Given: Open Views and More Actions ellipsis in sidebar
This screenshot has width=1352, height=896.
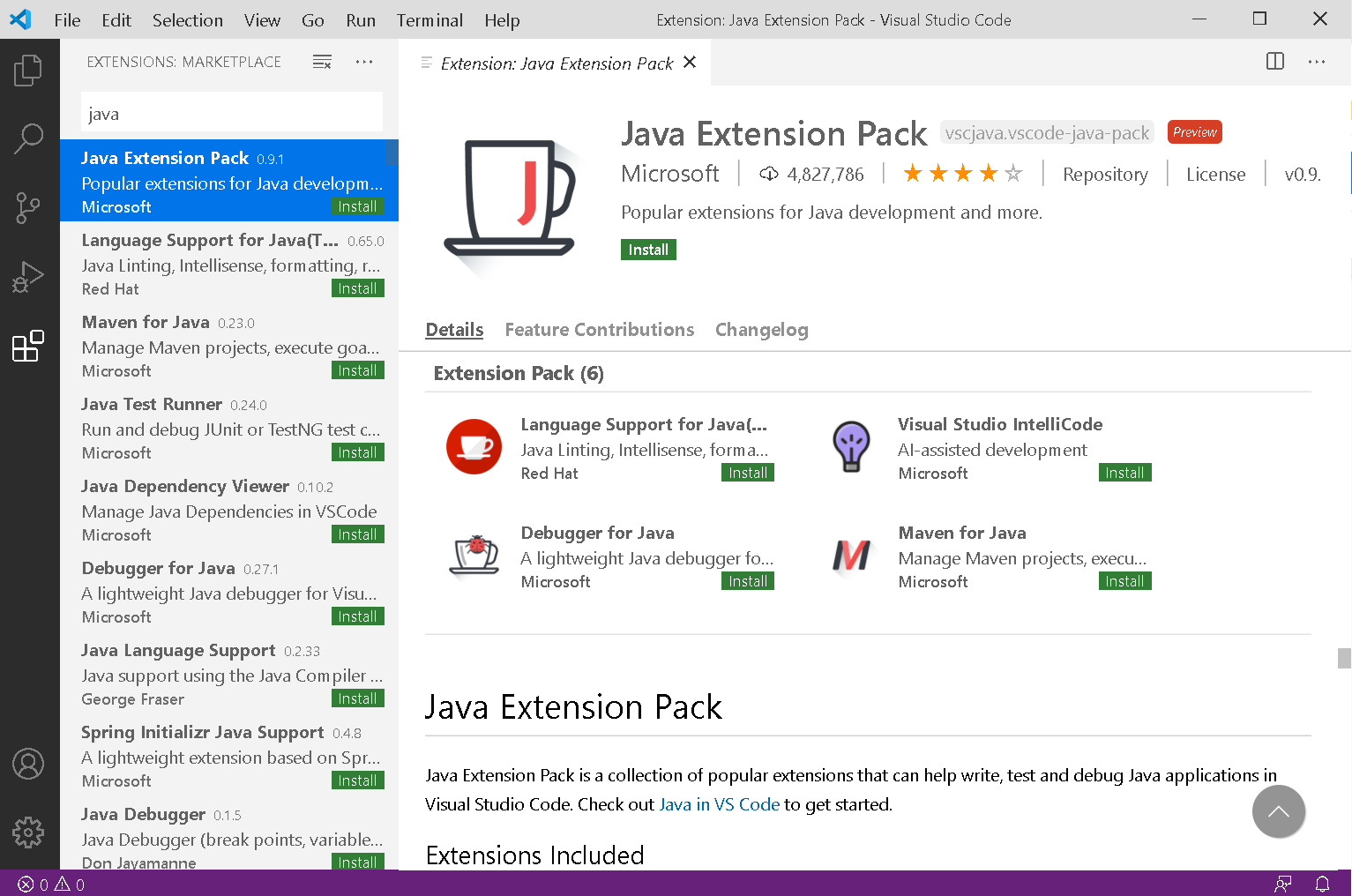Looking at the screenshot, I should [364, 62].
